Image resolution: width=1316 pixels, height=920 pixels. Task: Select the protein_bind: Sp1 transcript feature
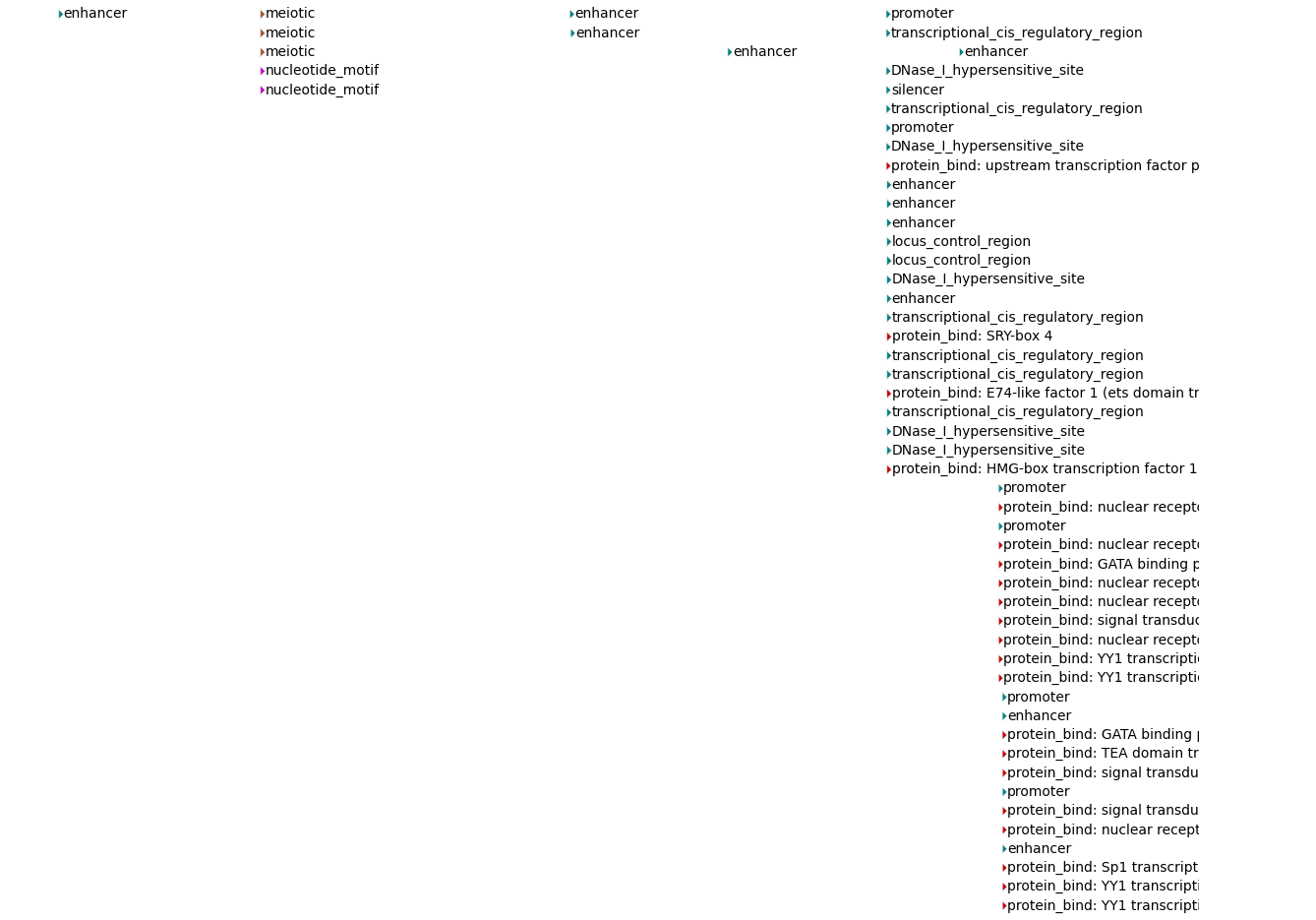tap(1103, 867)
